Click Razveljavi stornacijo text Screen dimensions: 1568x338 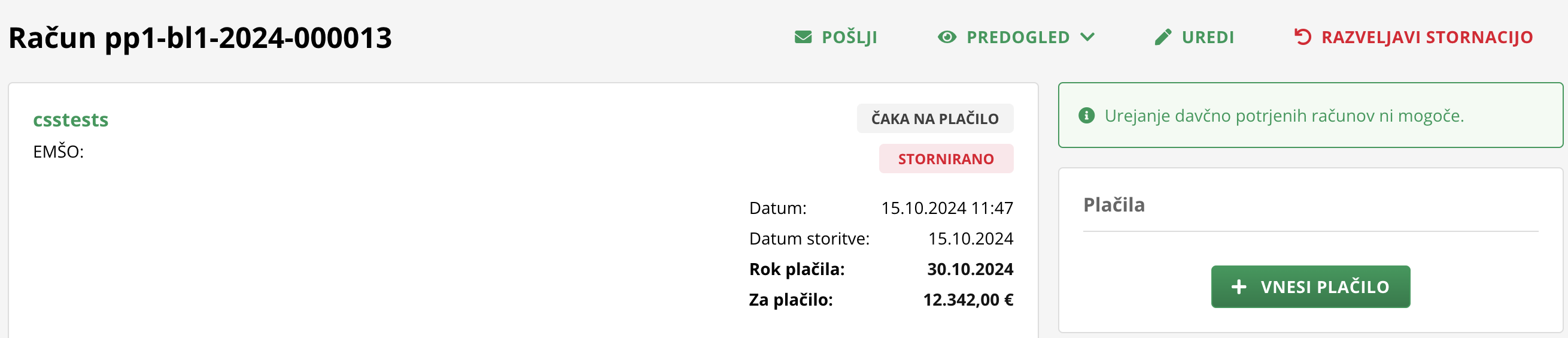pyautogui.click(x=1427, y=37)
